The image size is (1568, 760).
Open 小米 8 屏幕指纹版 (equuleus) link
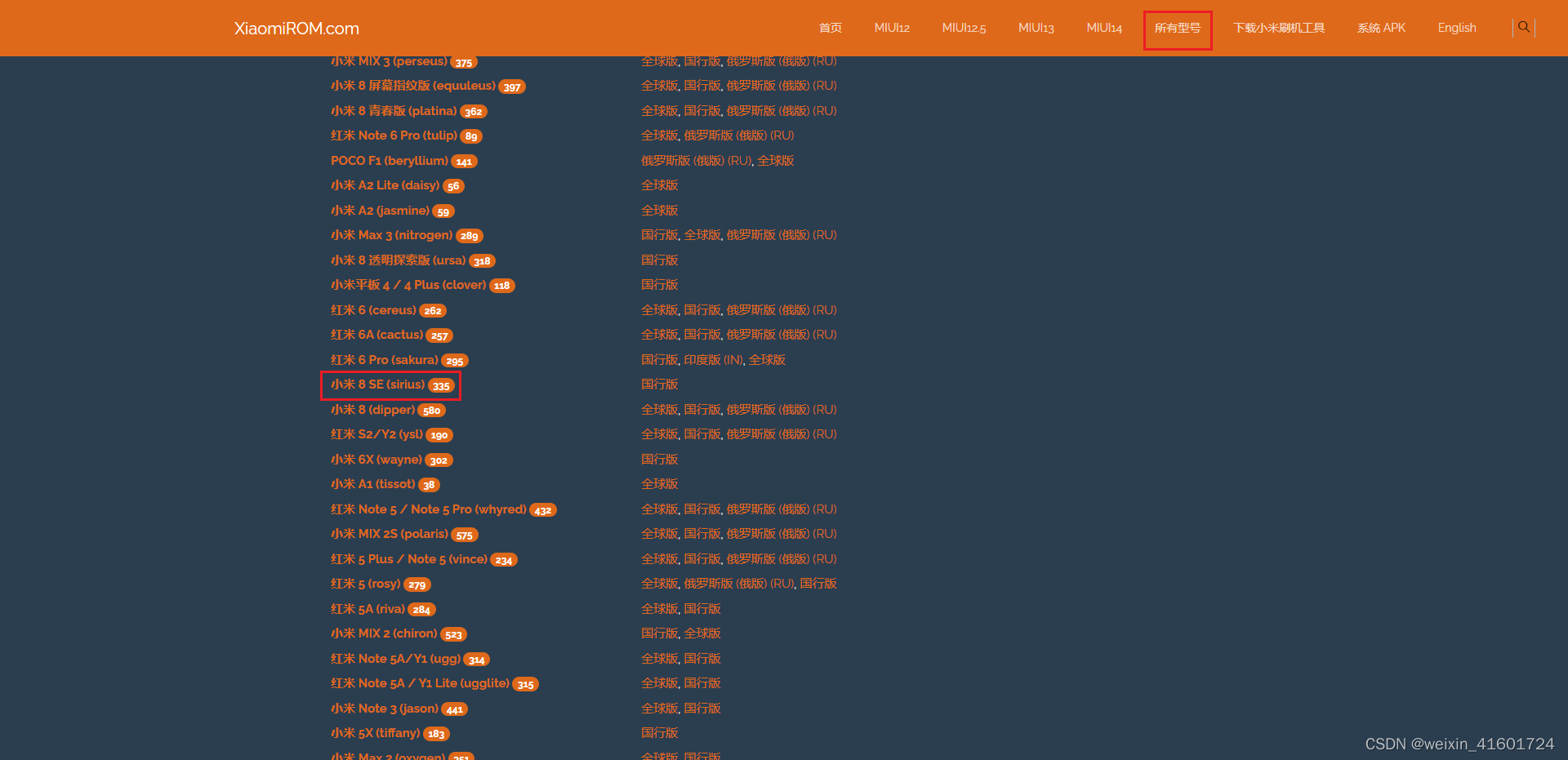[413, 86]
